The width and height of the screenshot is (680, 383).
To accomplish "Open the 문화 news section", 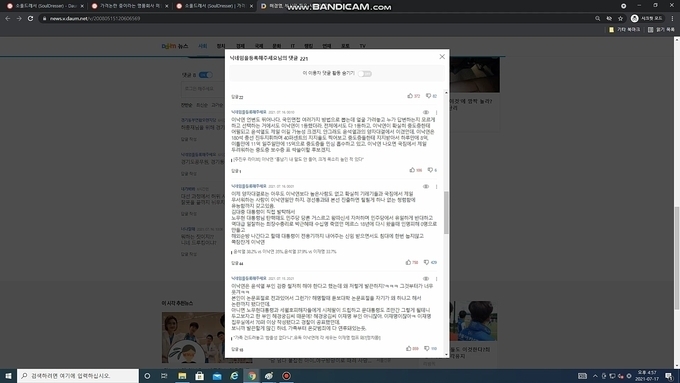I will point(277,46).
